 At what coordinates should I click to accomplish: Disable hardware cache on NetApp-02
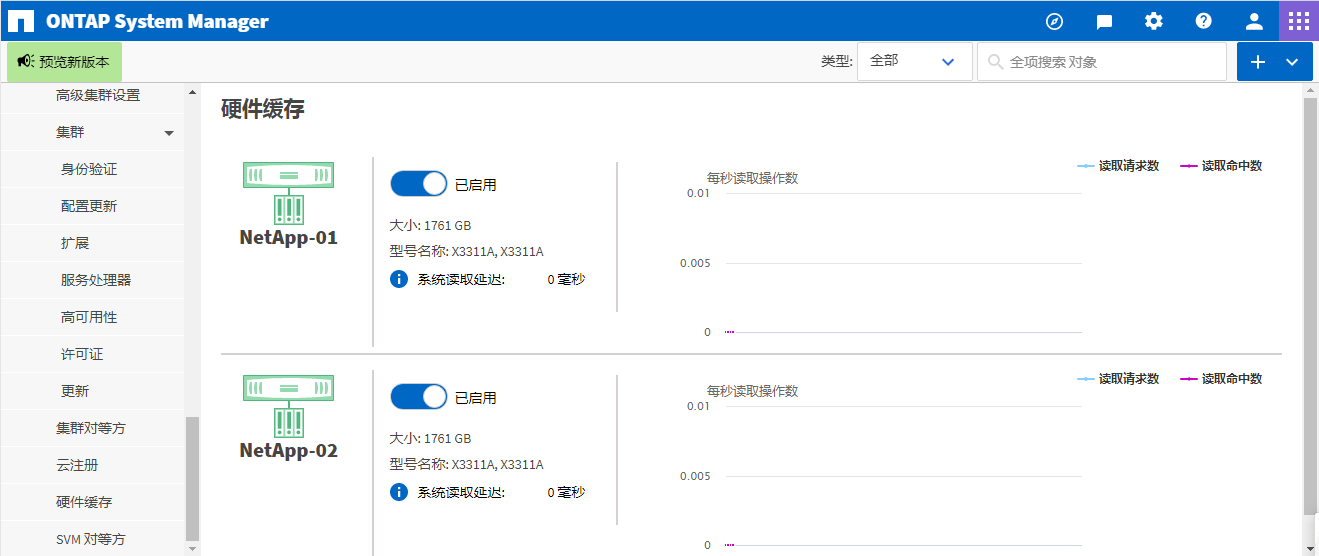[418, 397]
